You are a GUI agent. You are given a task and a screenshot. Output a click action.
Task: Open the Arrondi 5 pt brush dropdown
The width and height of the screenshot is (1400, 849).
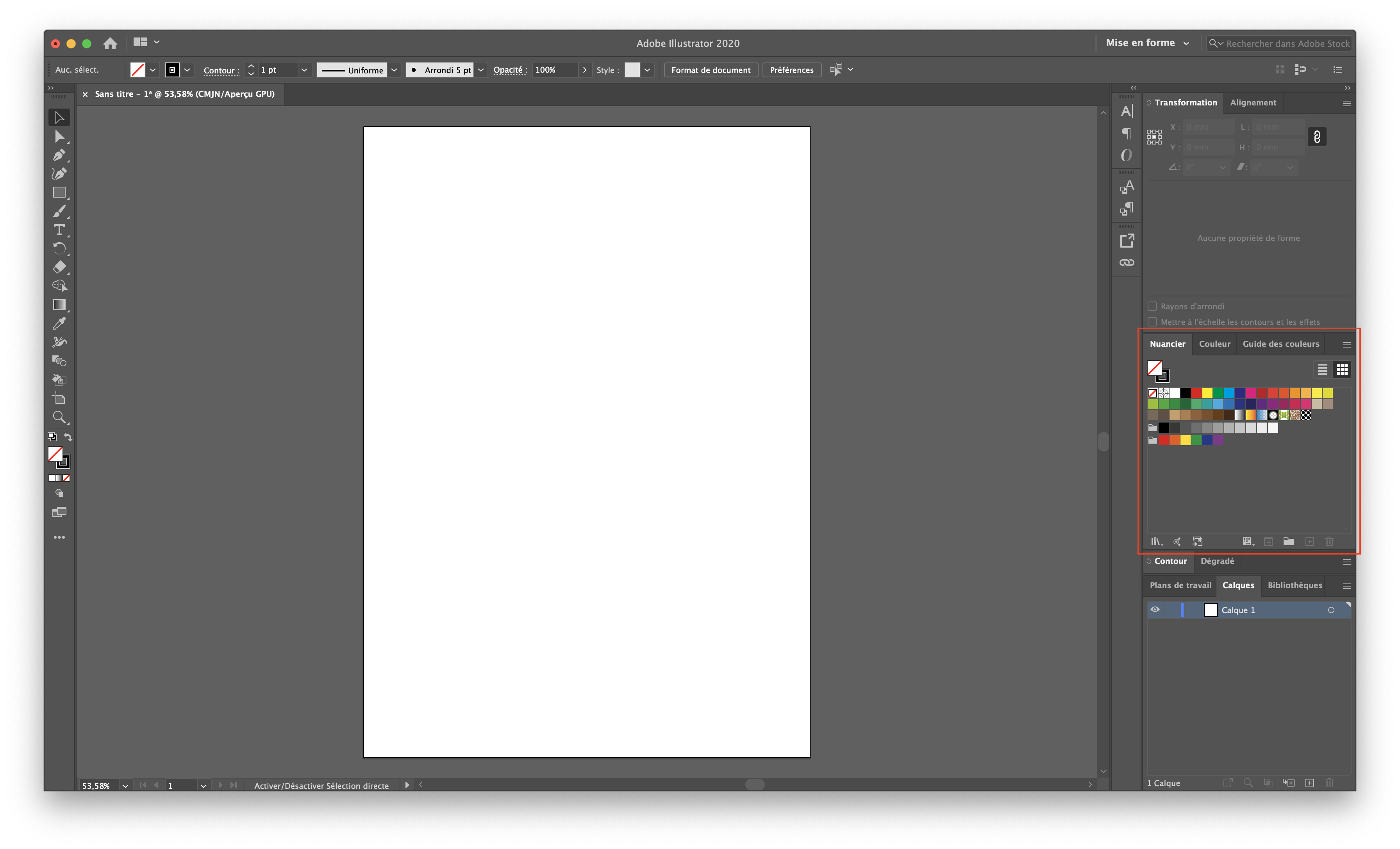pos(481,70)
